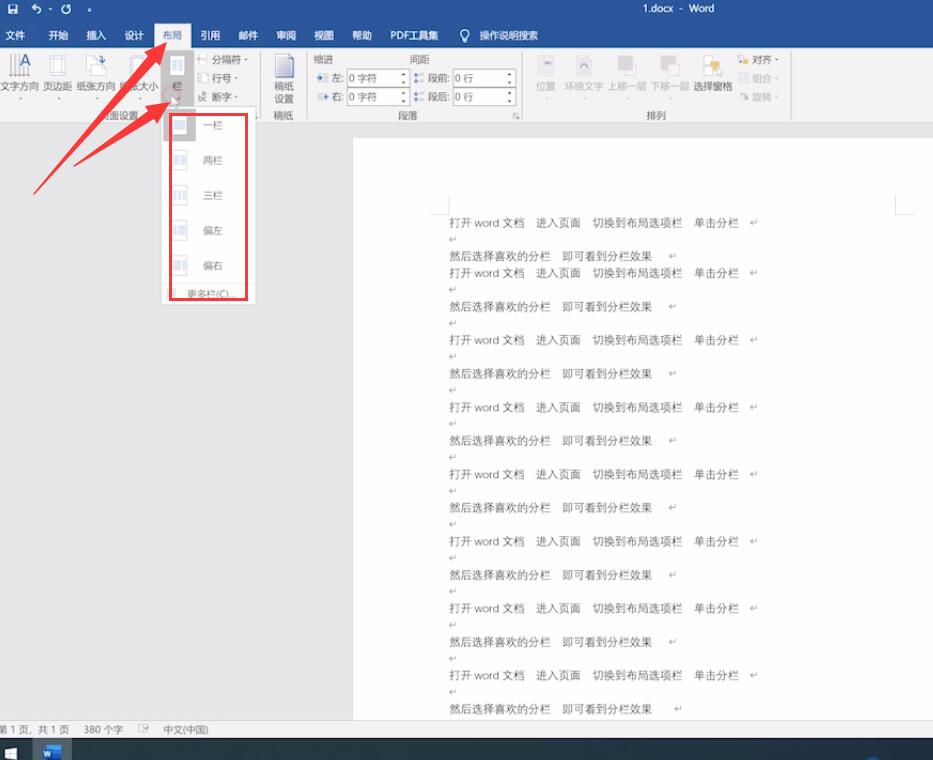Open the 行号 line numbers dropdown
The image size is (933, 760).
(x=219, y=78)
